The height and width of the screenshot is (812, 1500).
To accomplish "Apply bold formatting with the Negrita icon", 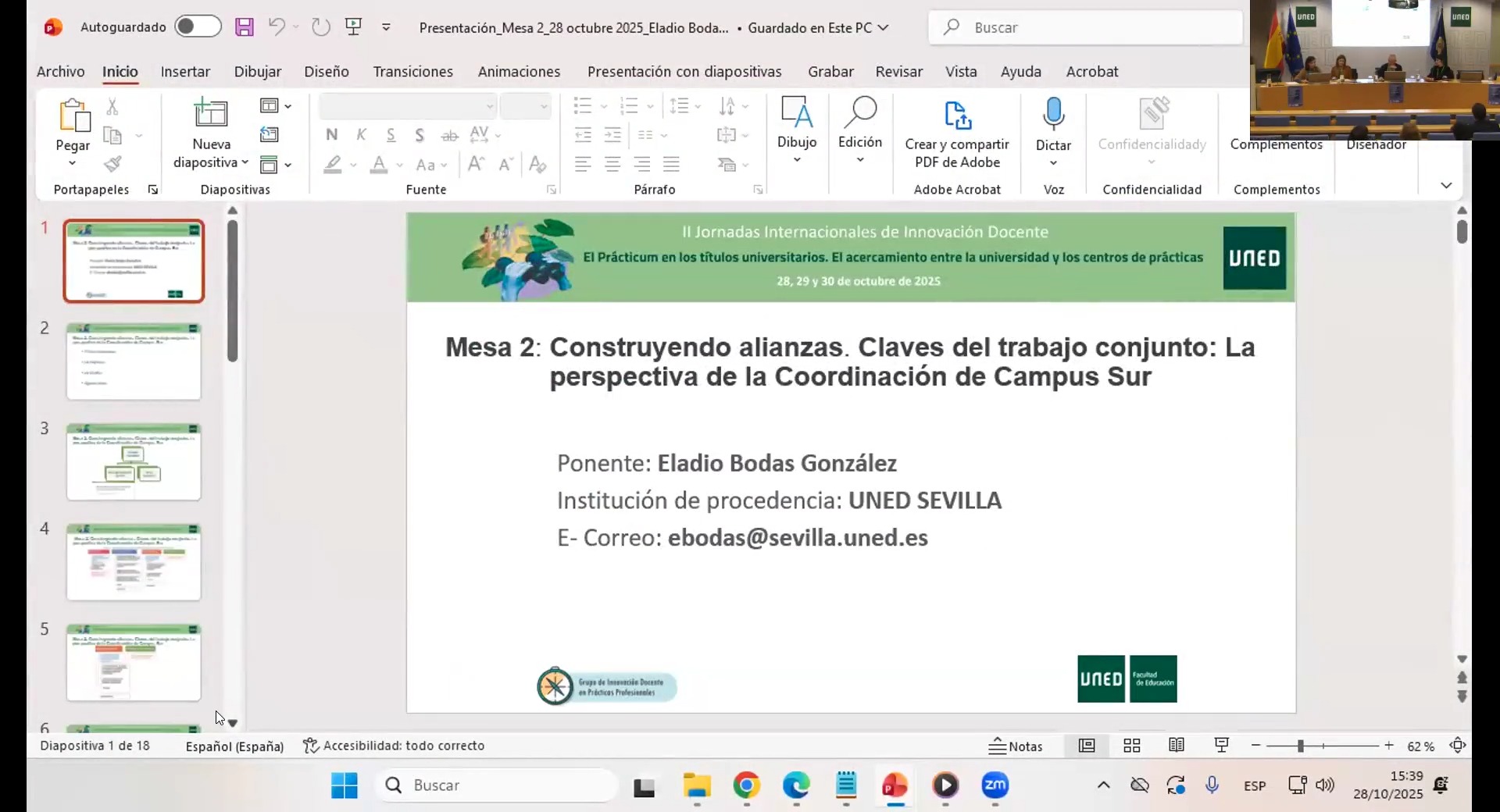I will (331, 134).
